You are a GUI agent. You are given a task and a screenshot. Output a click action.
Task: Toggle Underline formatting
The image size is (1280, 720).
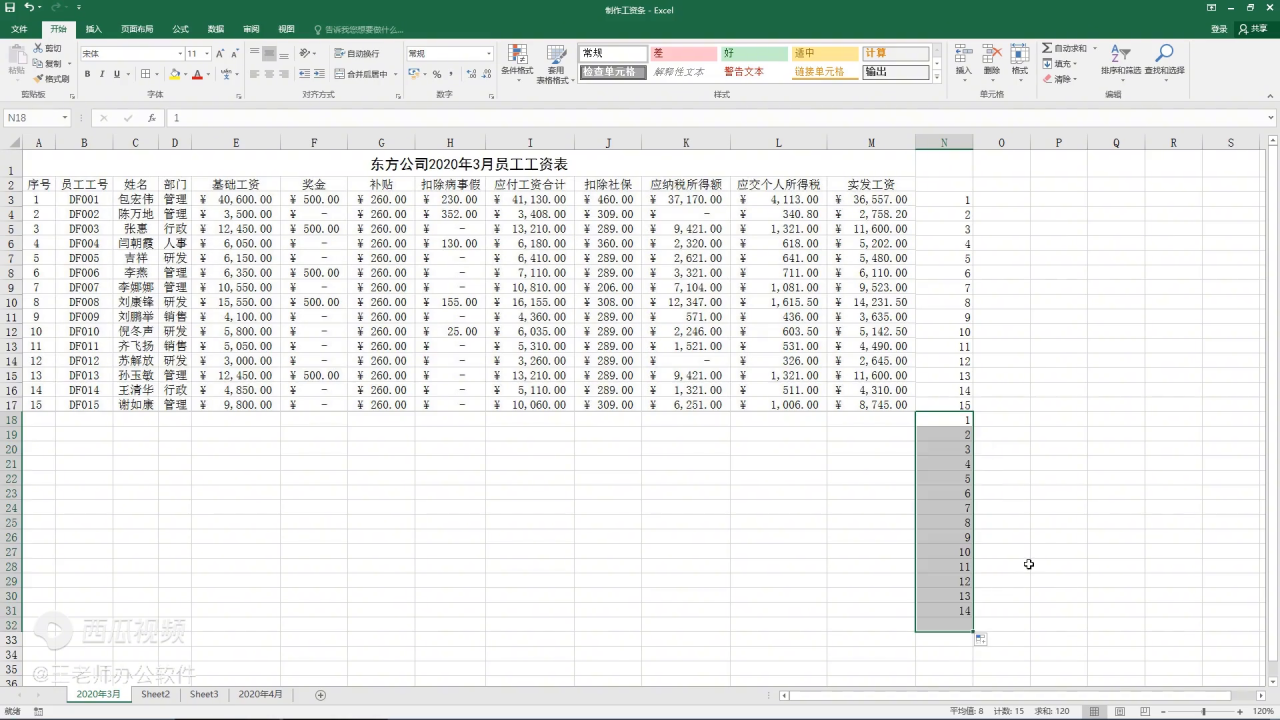click(x=116, y=74)
